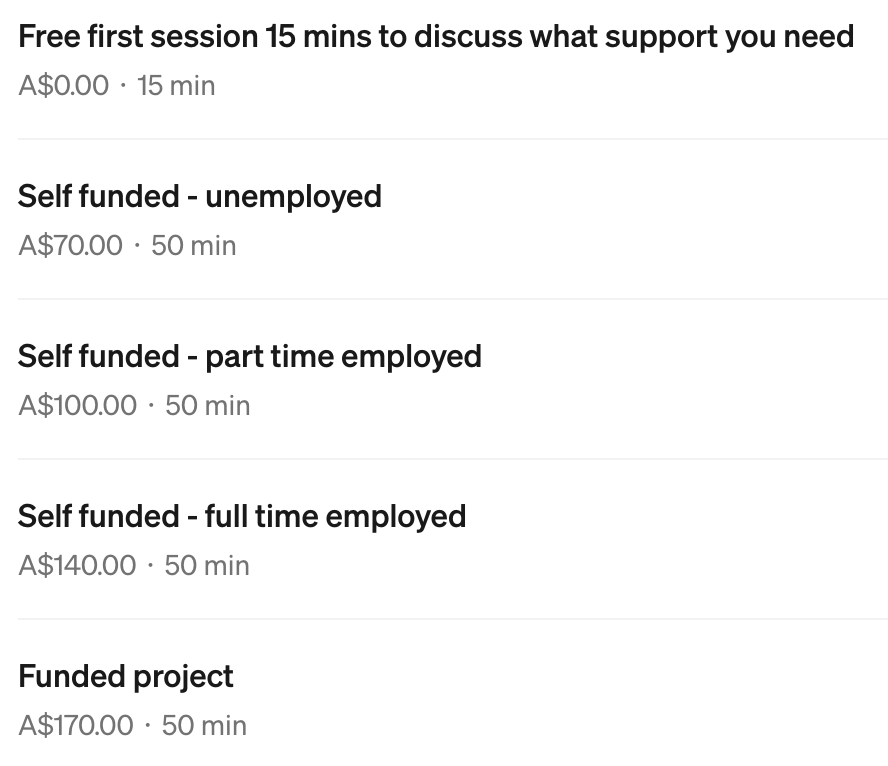Click the 50 min duration under part time option

[x=207, y=405]
